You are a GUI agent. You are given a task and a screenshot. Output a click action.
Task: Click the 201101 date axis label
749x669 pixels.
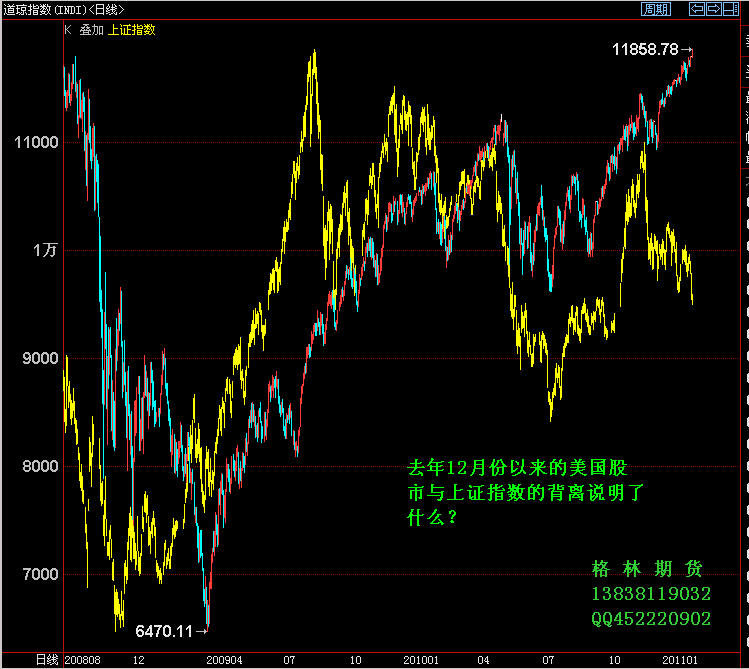680,660
